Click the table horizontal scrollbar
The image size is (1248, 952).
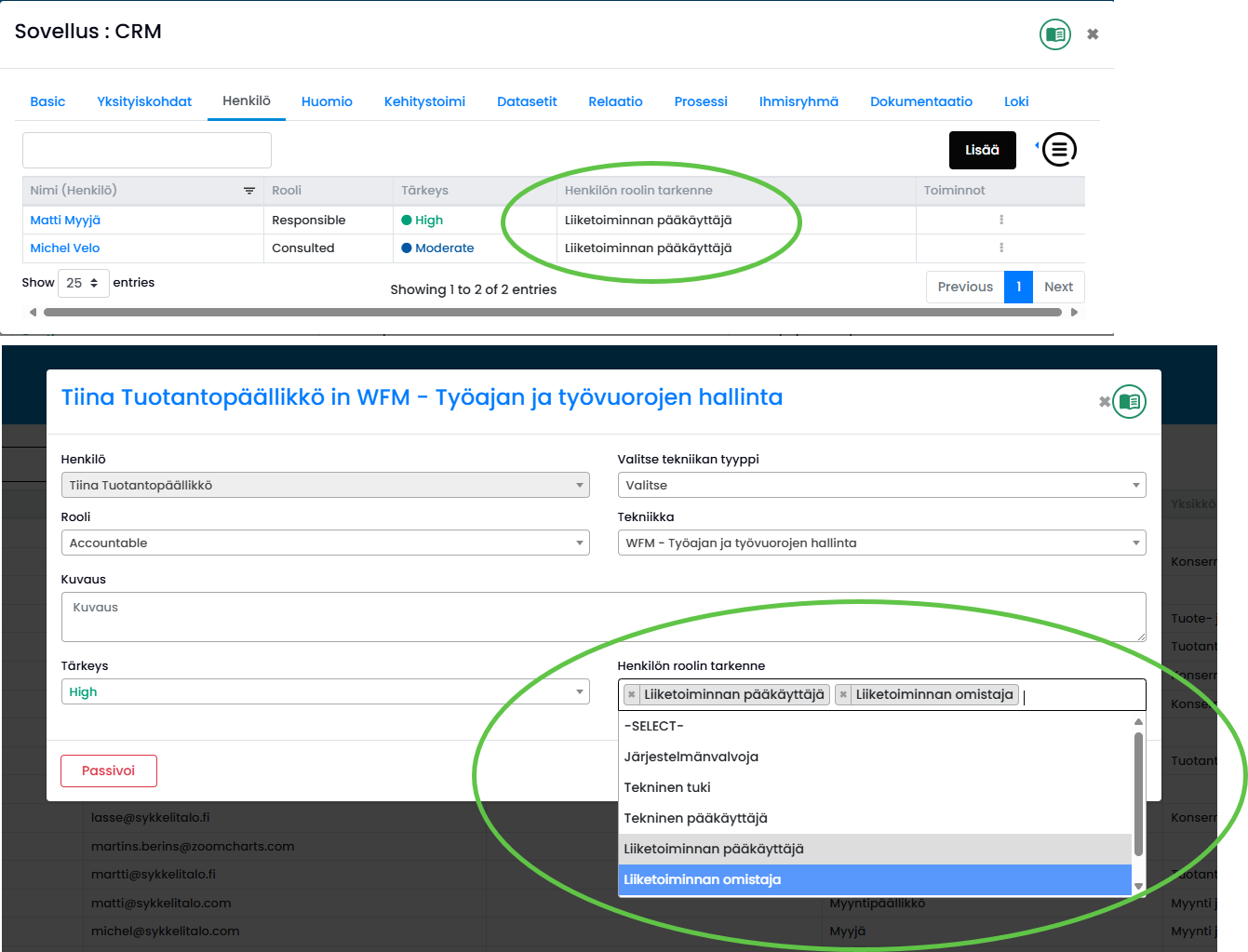(553, 313)
